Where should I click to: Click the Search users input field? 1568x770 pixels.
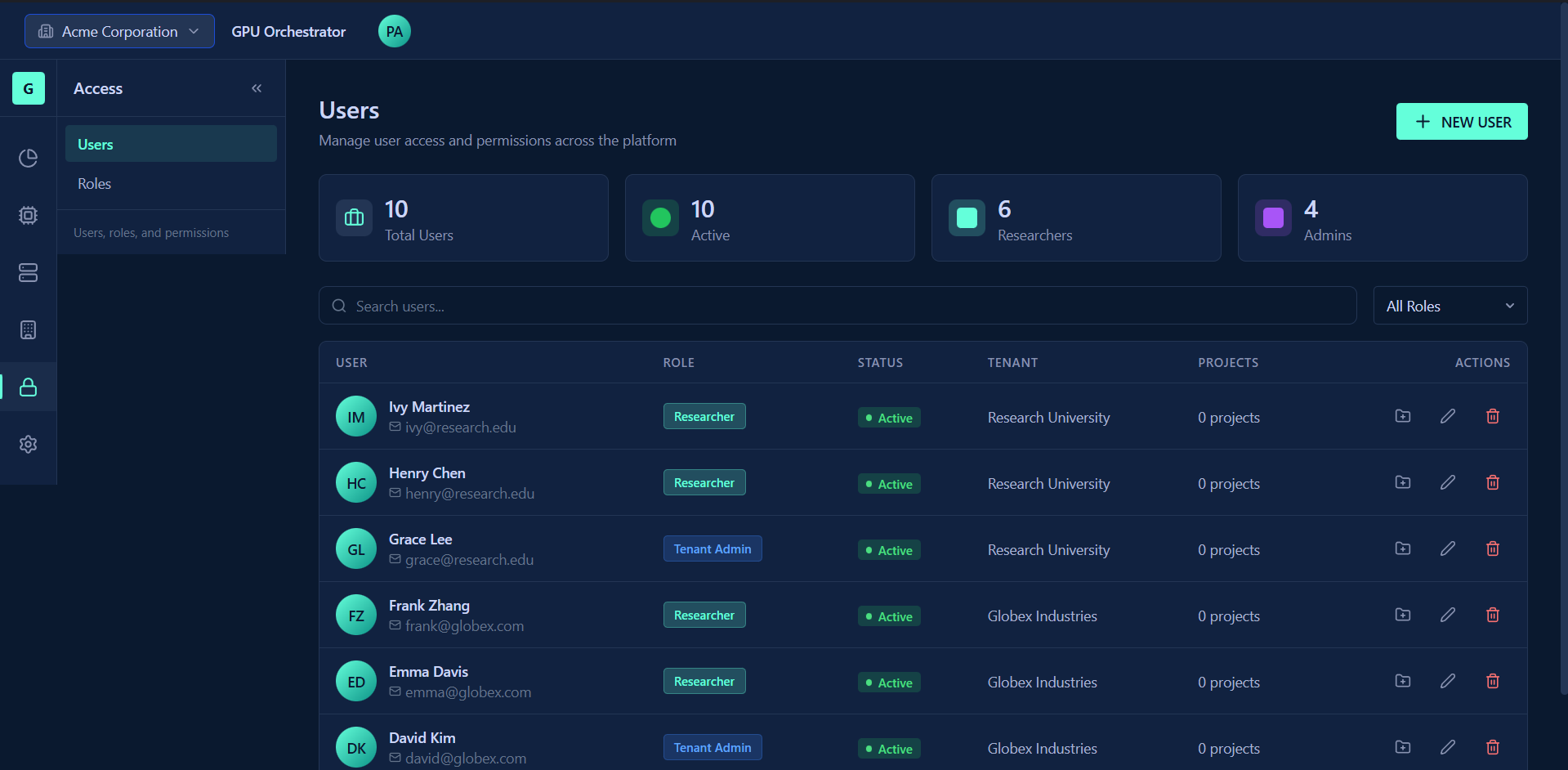click(838, 306)
